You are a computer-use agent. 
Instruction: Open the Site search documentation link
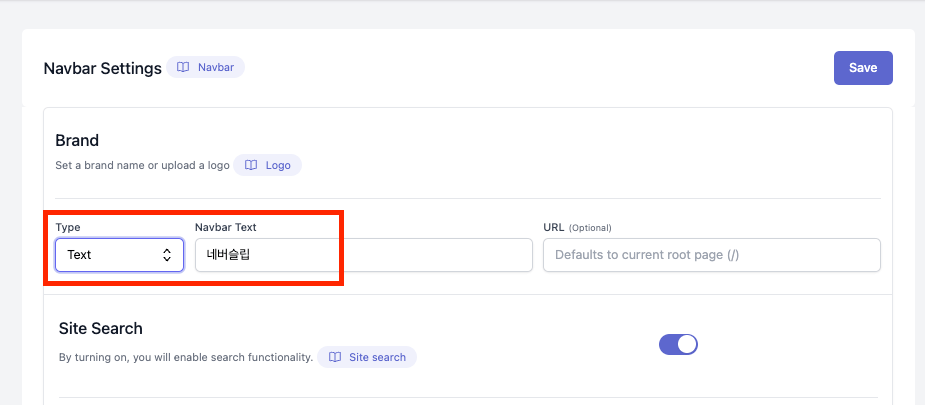pos(367,357)
